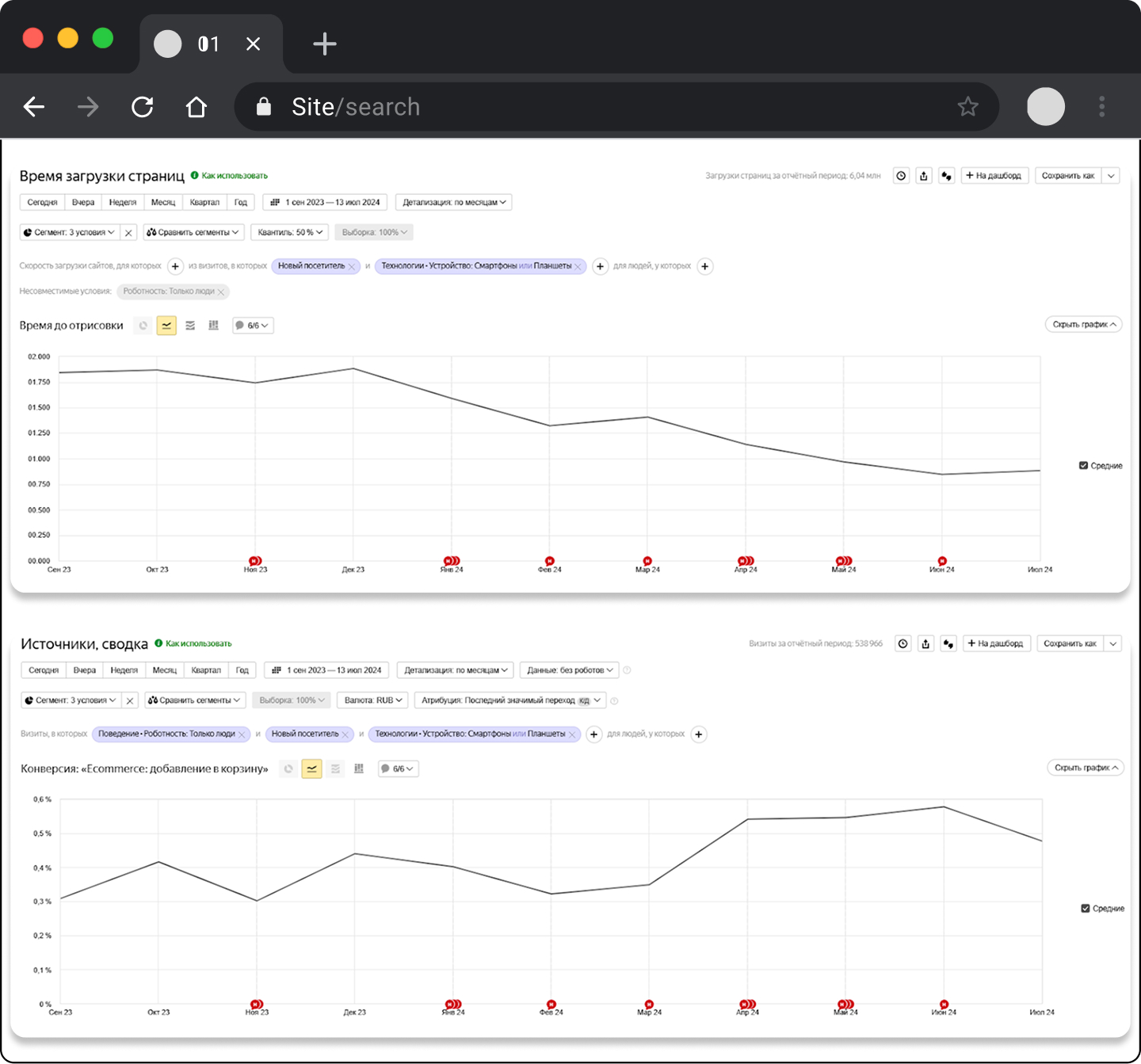The image size is (1141, 1064).
Task: Switch top chart to stacked area view
Action: (190, 326)
